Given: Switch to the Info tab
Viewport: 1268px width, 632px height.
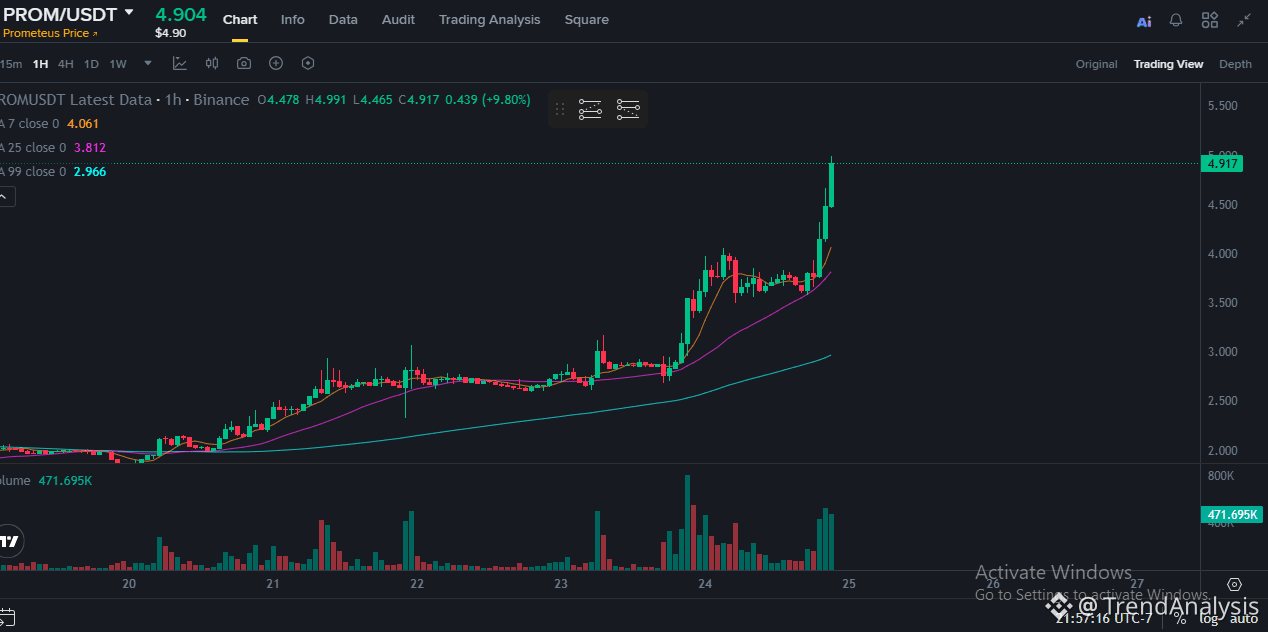Looking at the screenshot, I should click(293, 20).
